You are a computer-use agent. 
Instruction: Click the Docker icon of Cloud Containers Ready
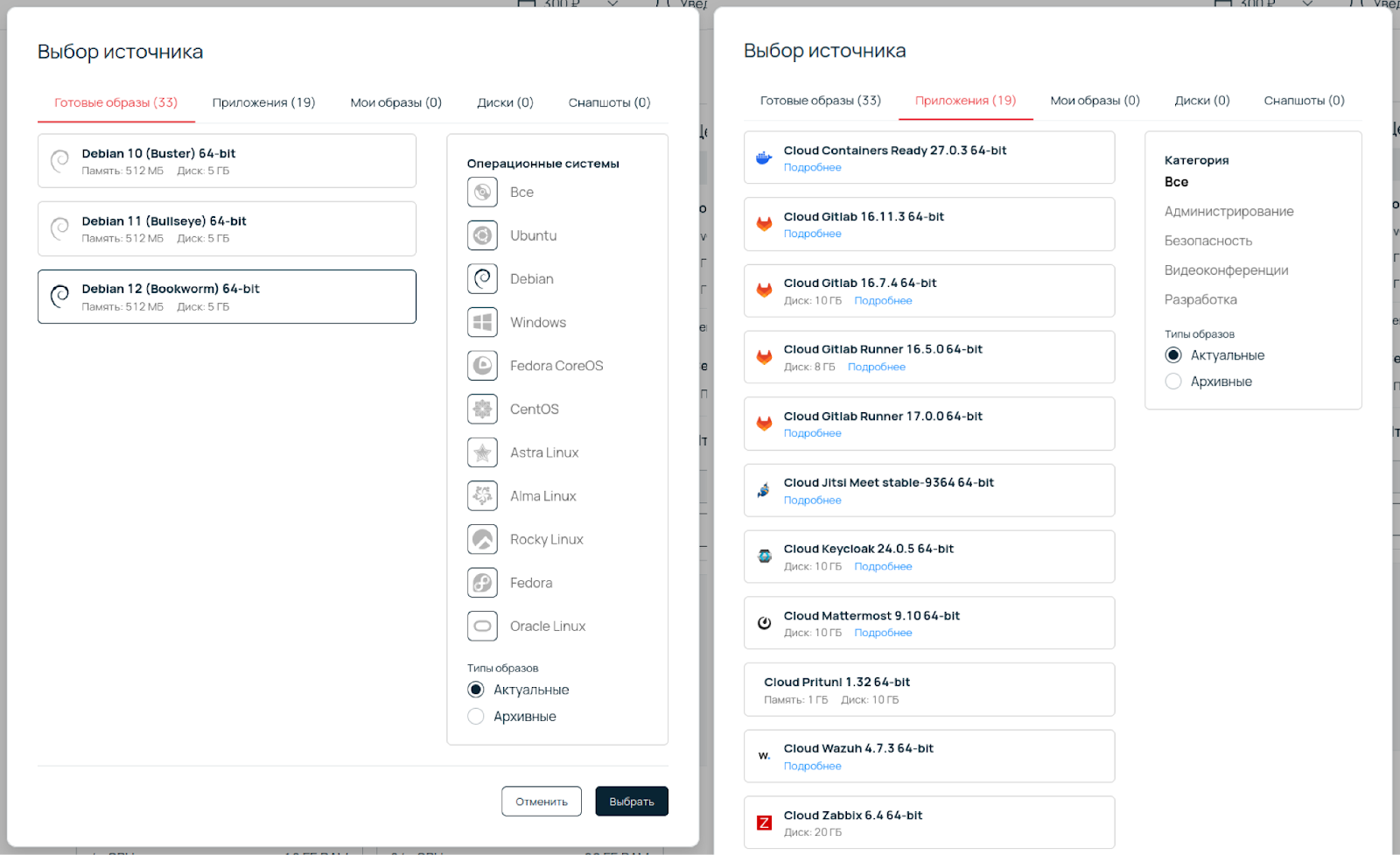[764, 158]
